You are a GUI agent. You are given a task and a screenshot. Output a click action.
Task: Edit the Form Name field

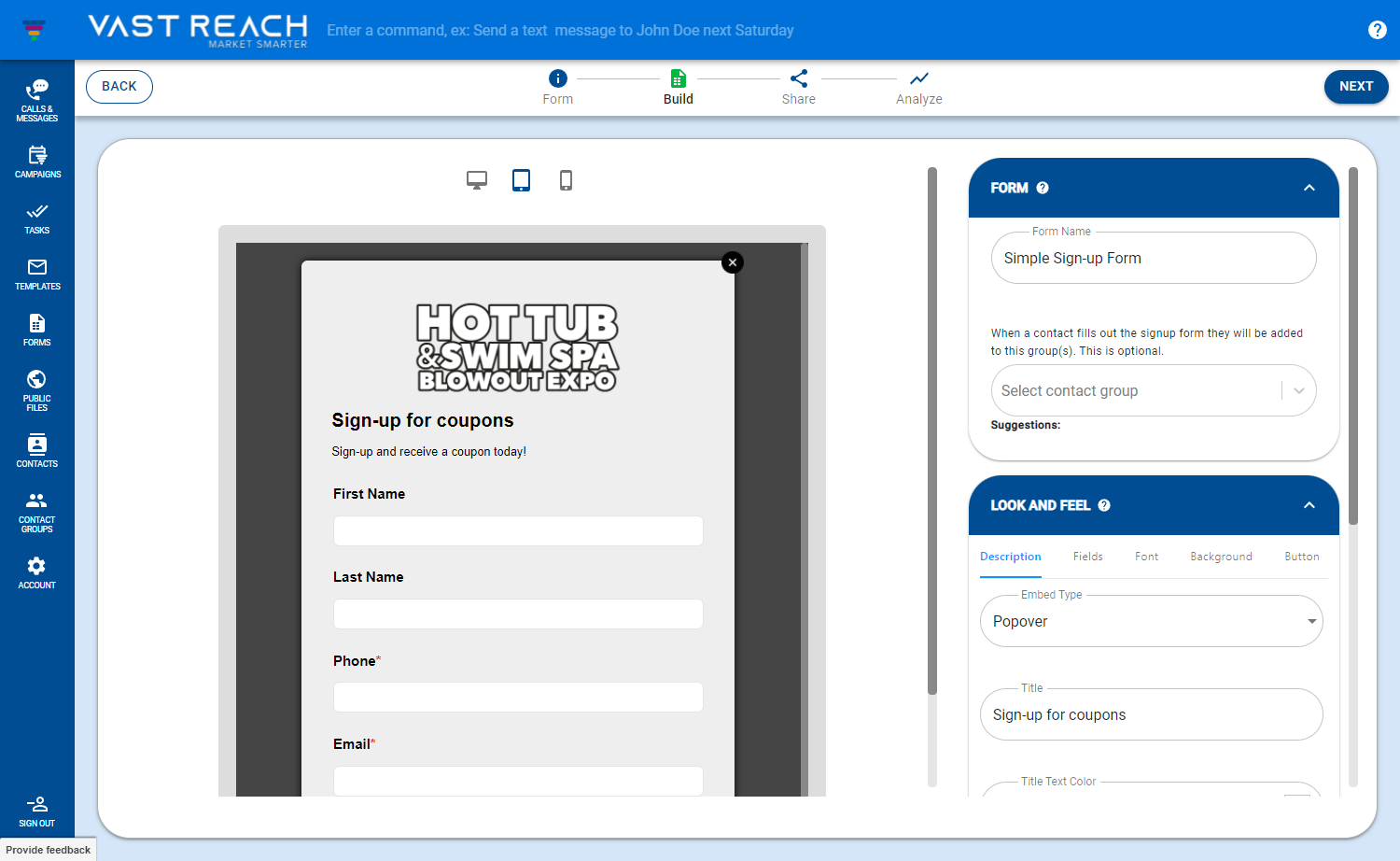[x=1154, y=258]
